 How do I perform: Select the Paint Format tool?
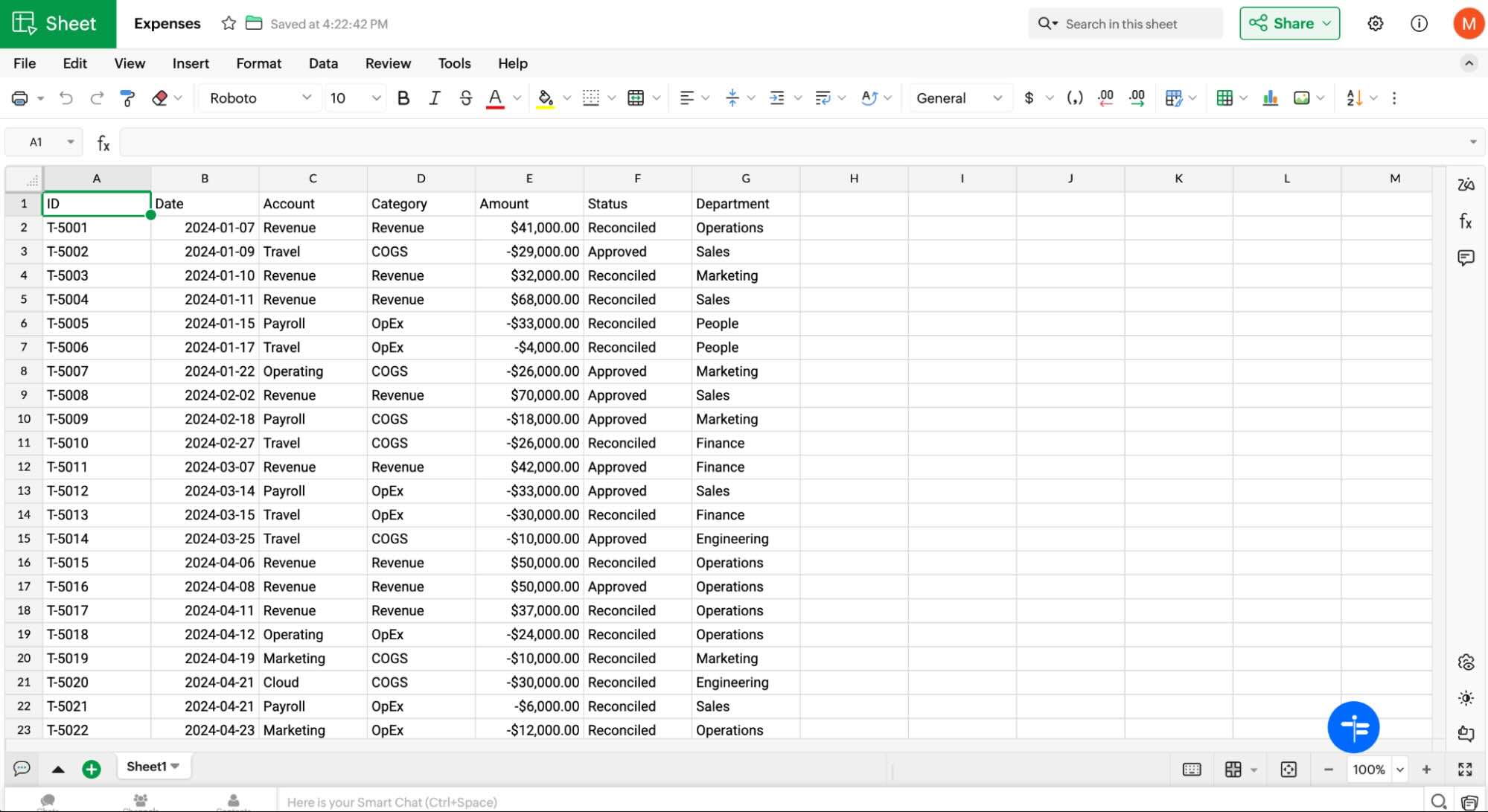click(127, 98)
